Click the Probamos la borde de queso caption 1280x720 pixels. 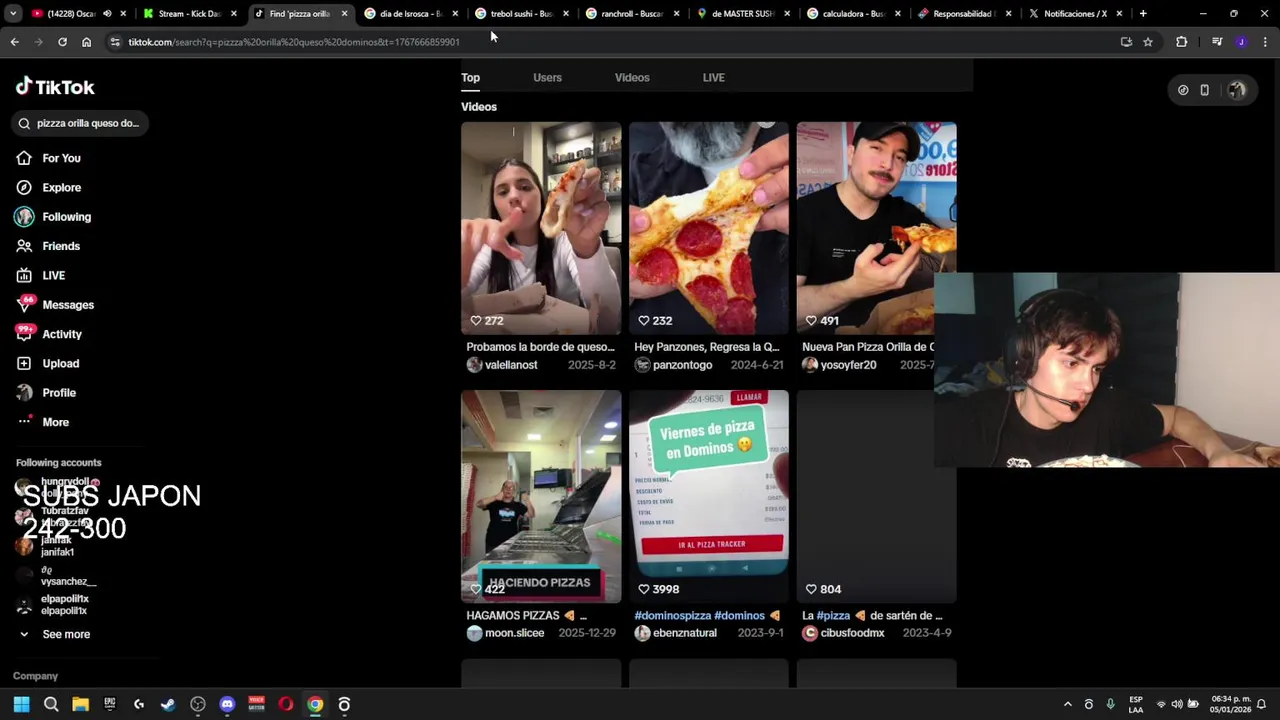coord(540,347)
